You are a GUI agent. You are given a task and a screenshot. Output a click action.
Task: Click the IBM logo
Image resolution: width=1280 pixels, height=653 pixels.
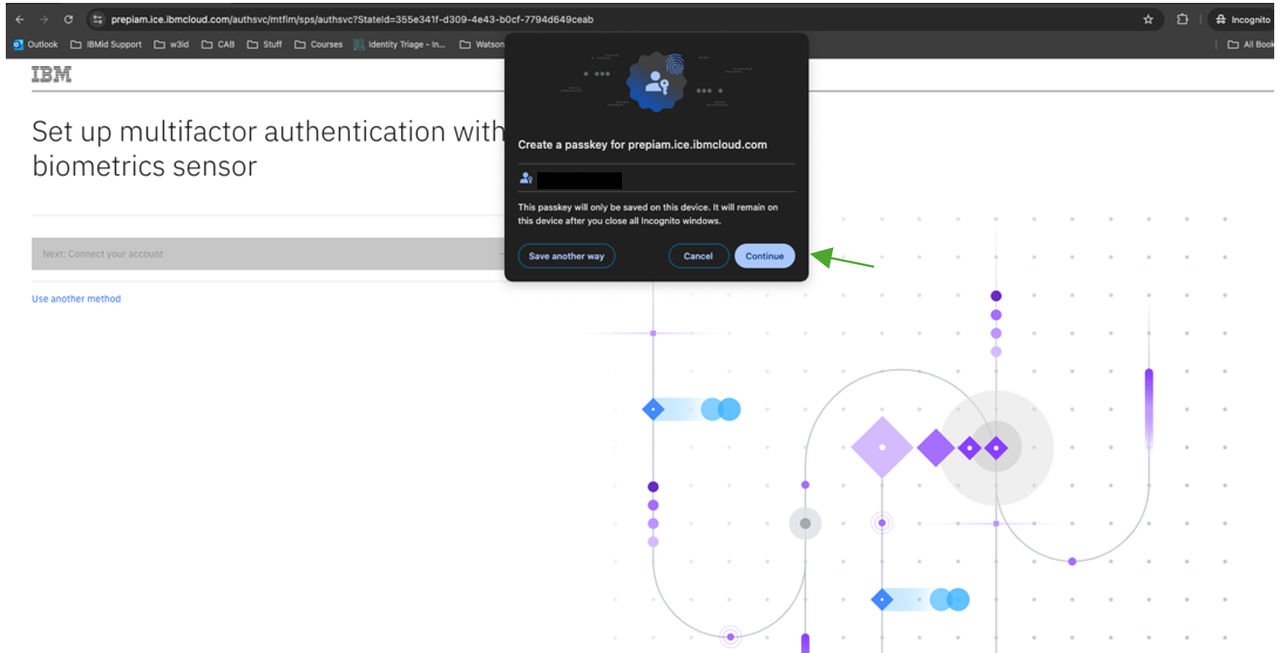point(51,75)
